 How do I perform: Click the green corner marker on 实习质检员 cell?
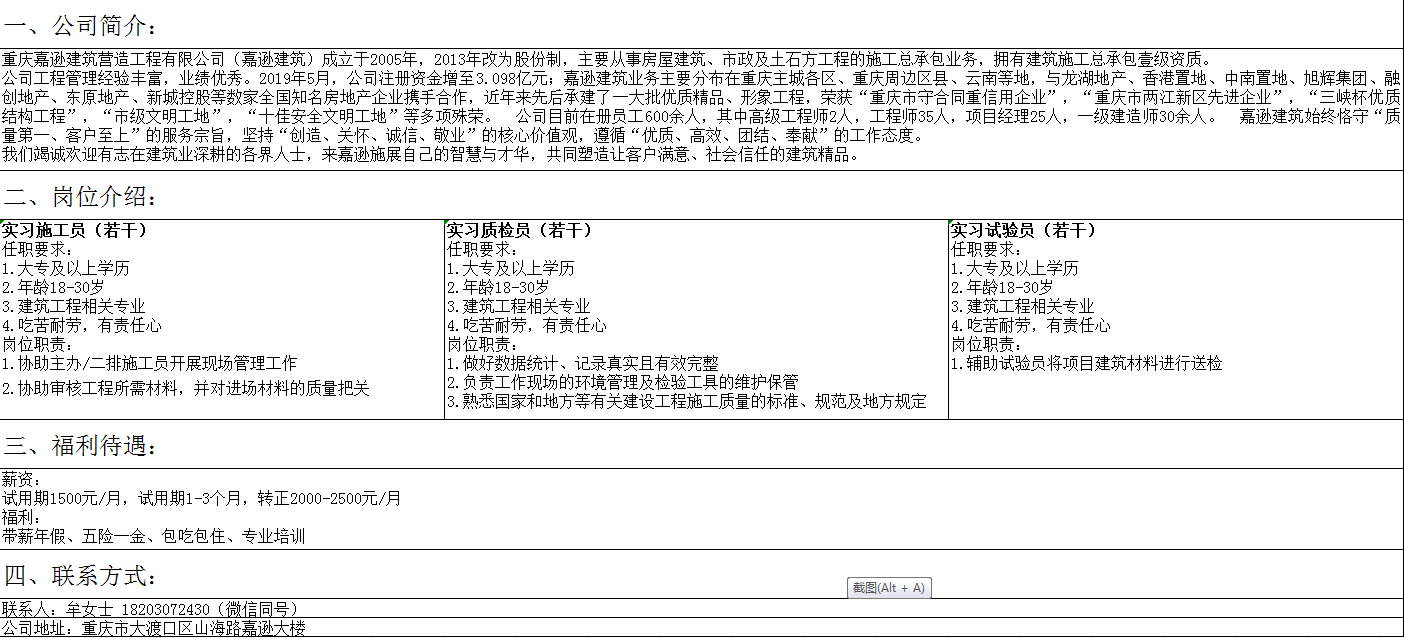(447, 222)
